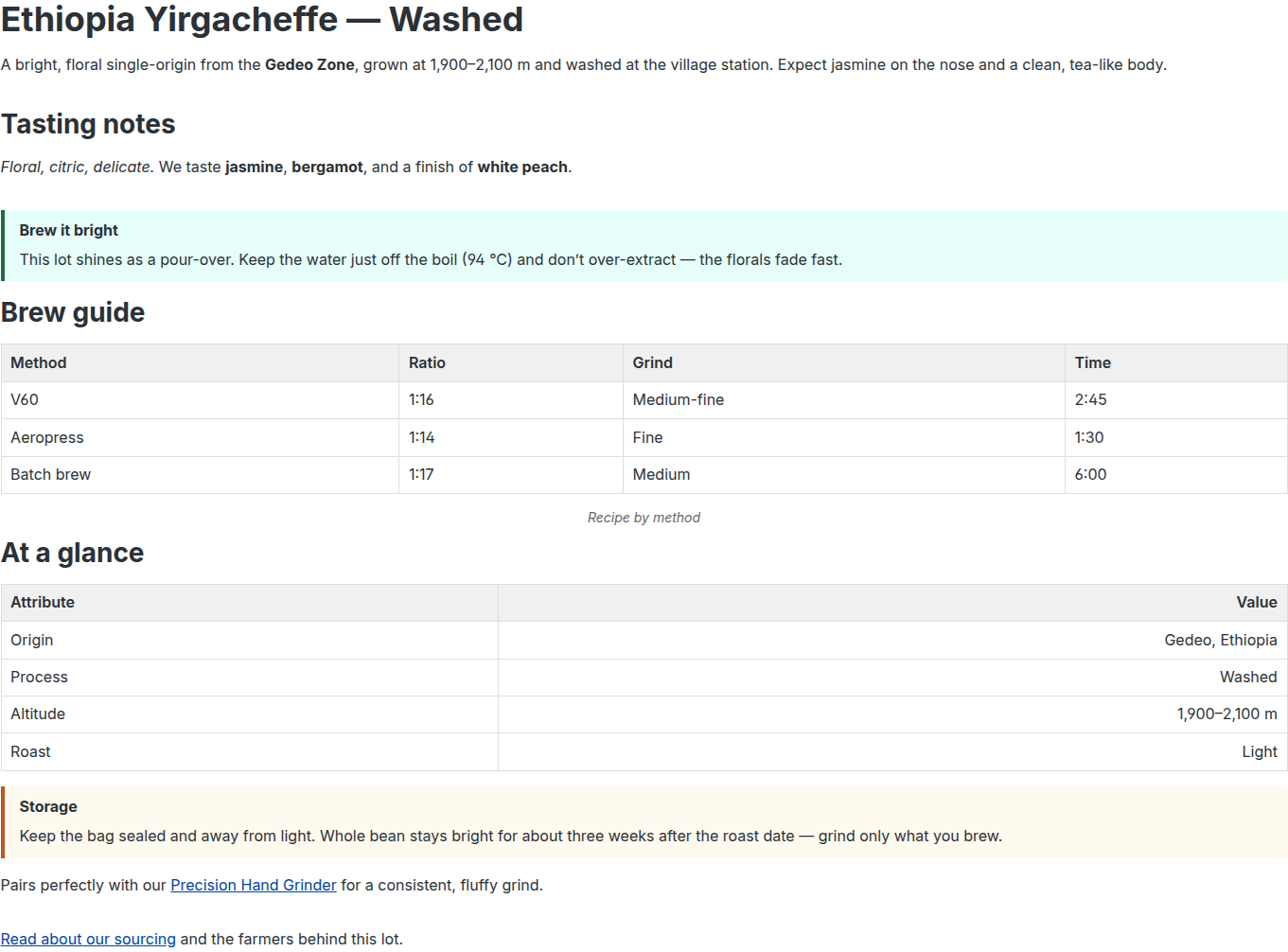The image size is (1288, 952).
Task: Click the '1:16' ratio cell
Action: click(x=511, y=400)
